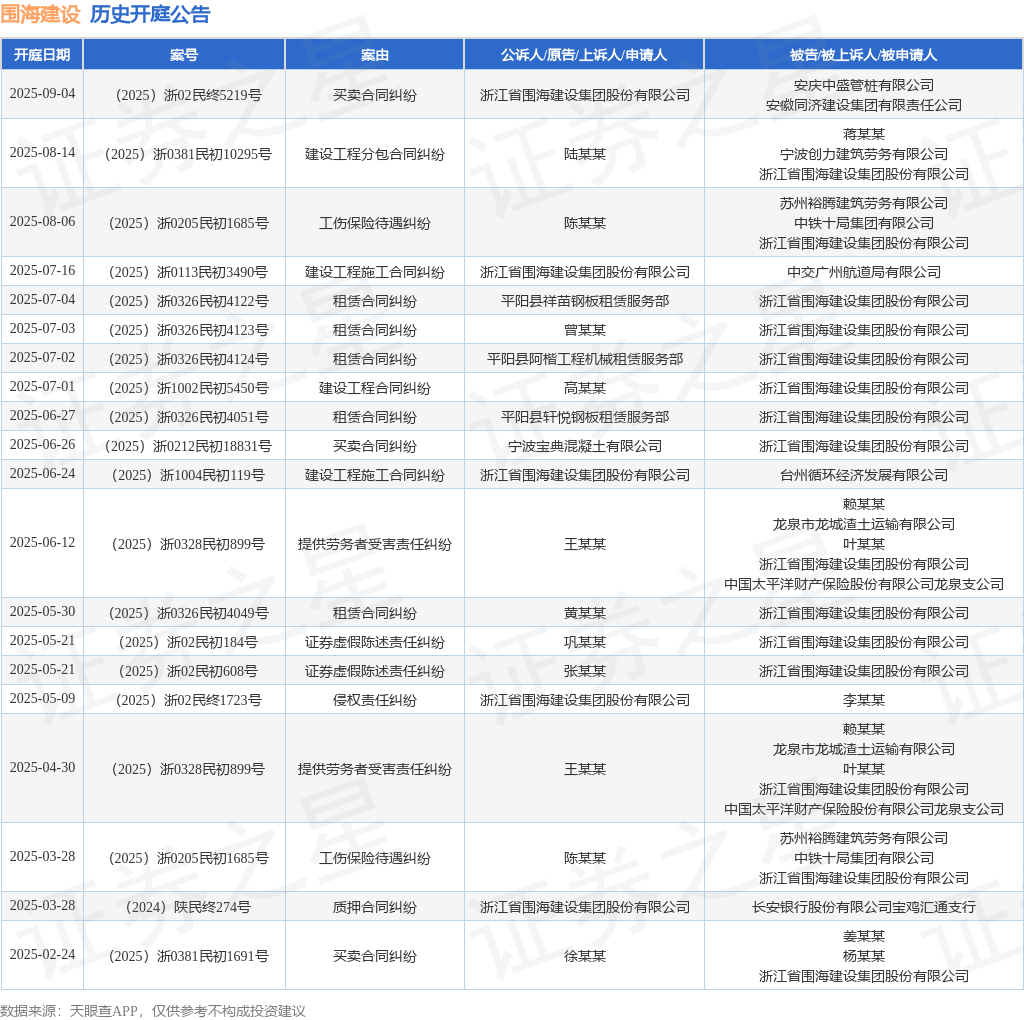This screenshot has width=1024, height=1020.
Task: Click 安徽同济建设集团有限责任公司 defendant
Action: (863, 105)
